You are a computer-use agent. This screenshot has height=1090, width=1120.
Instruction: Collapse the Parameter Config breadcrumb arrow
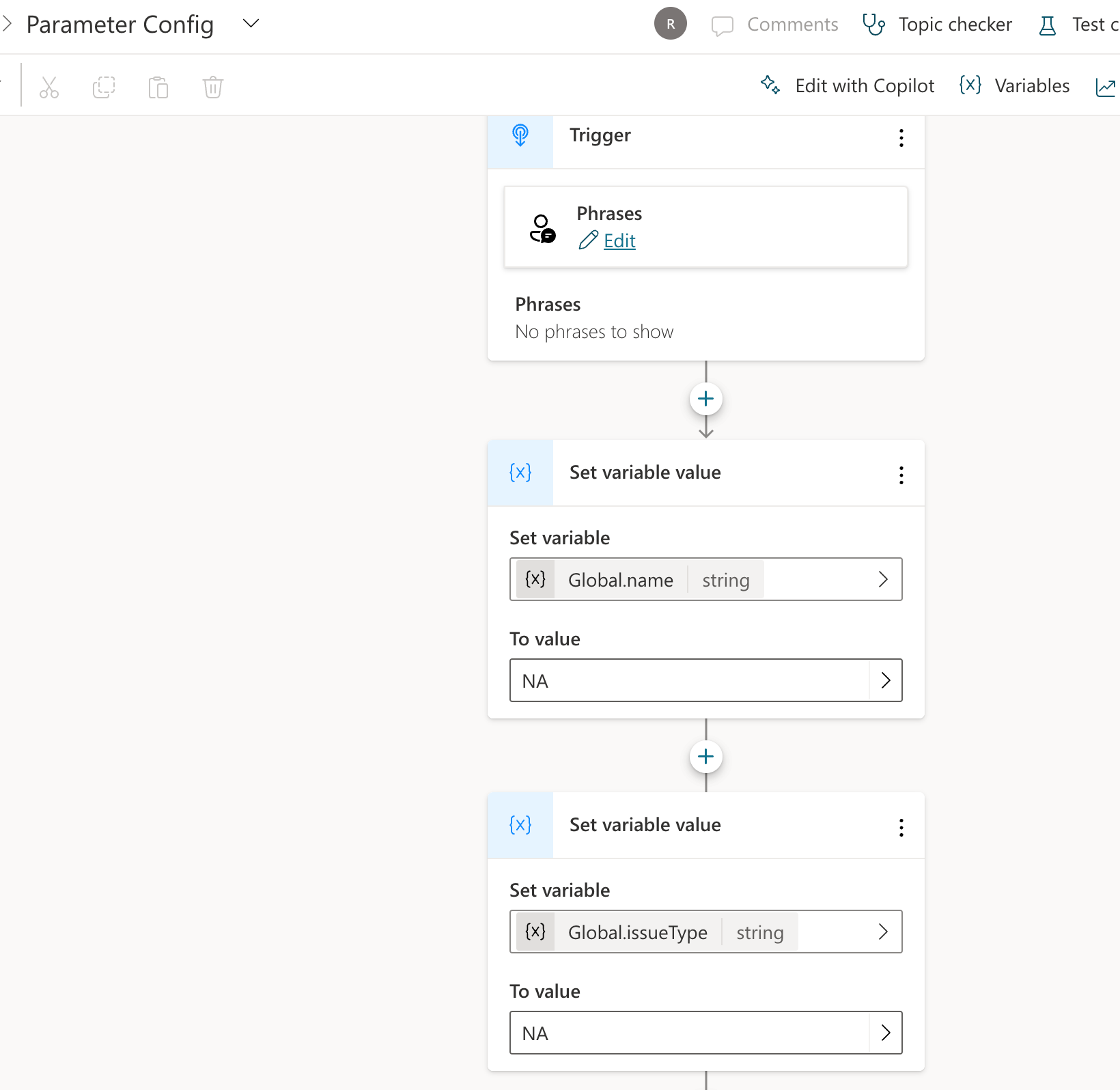[8, 23]
